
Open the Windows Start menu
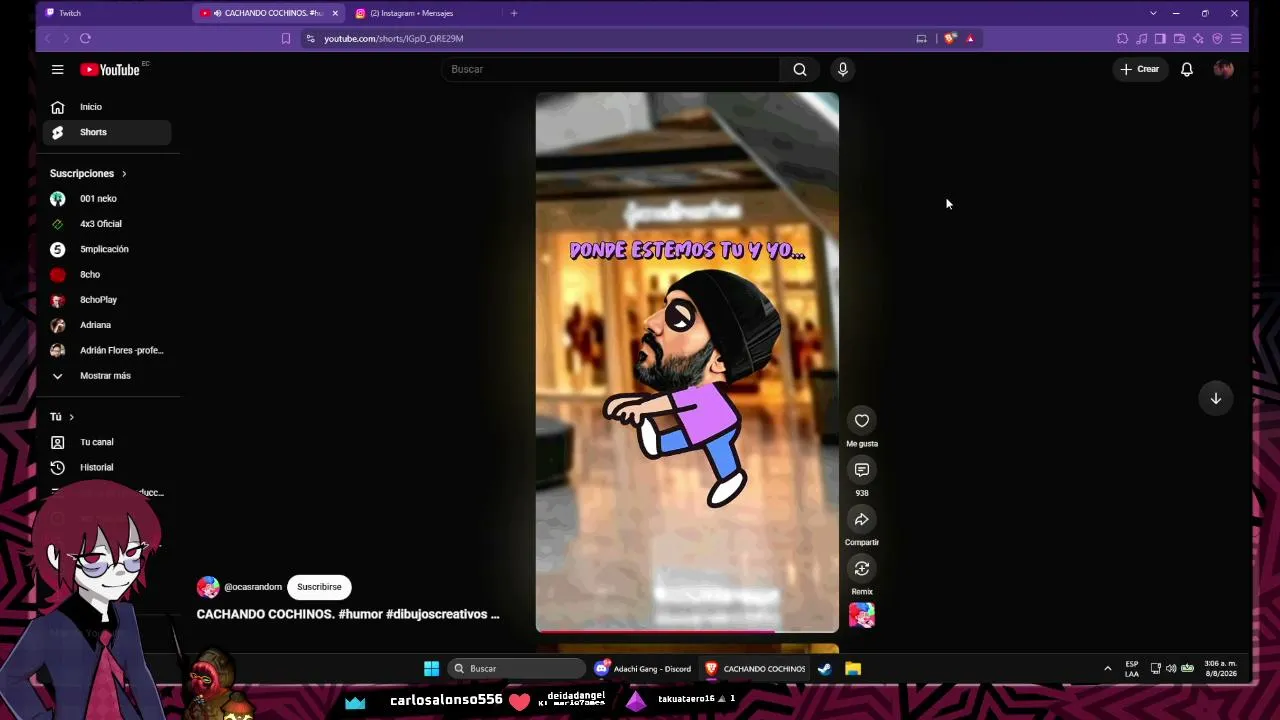click(431, 669)
